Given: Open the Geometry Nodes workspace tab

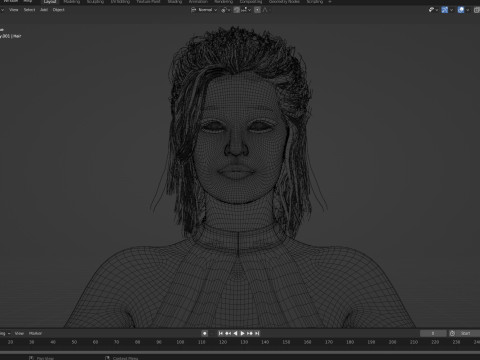Looking at the screenshot, I should point(284,2).
